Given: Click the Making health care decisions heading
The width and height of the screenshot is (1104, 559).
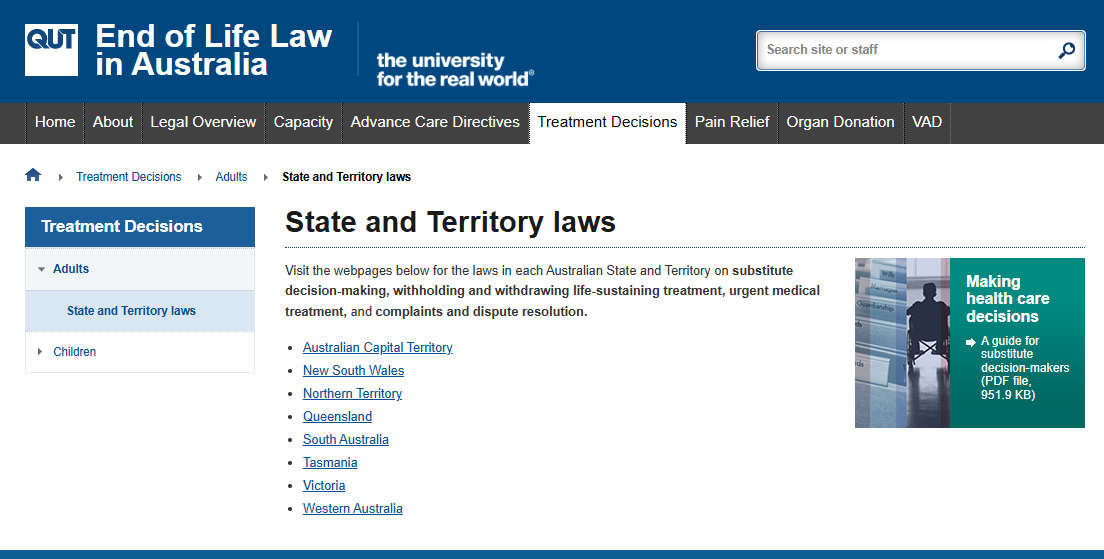Looking at the screenshot, I should click(1008, 299).
